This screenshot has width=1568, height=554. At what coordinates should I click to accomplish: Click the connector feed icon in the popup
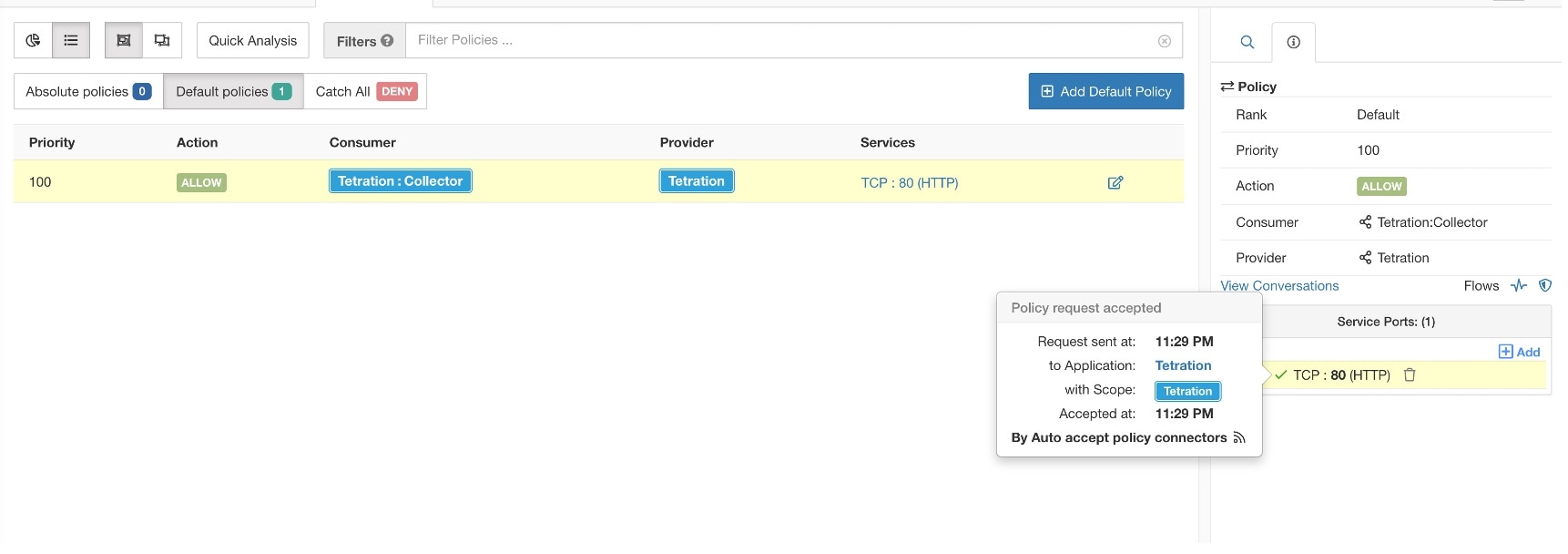[1239, 437]
